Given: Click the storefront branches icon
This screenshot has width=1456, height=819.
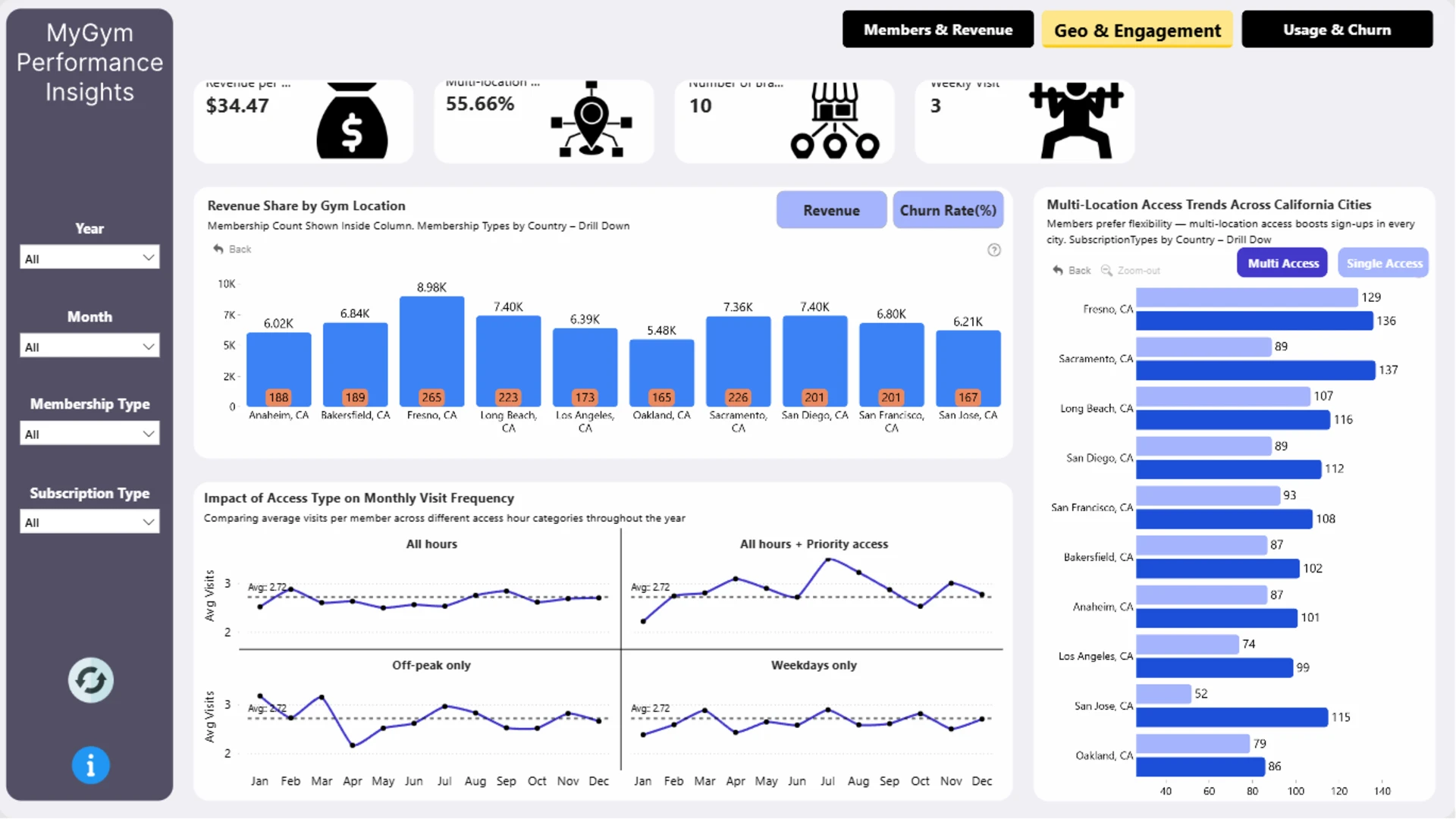Looking at the screenshot, I should coord(834,121).
